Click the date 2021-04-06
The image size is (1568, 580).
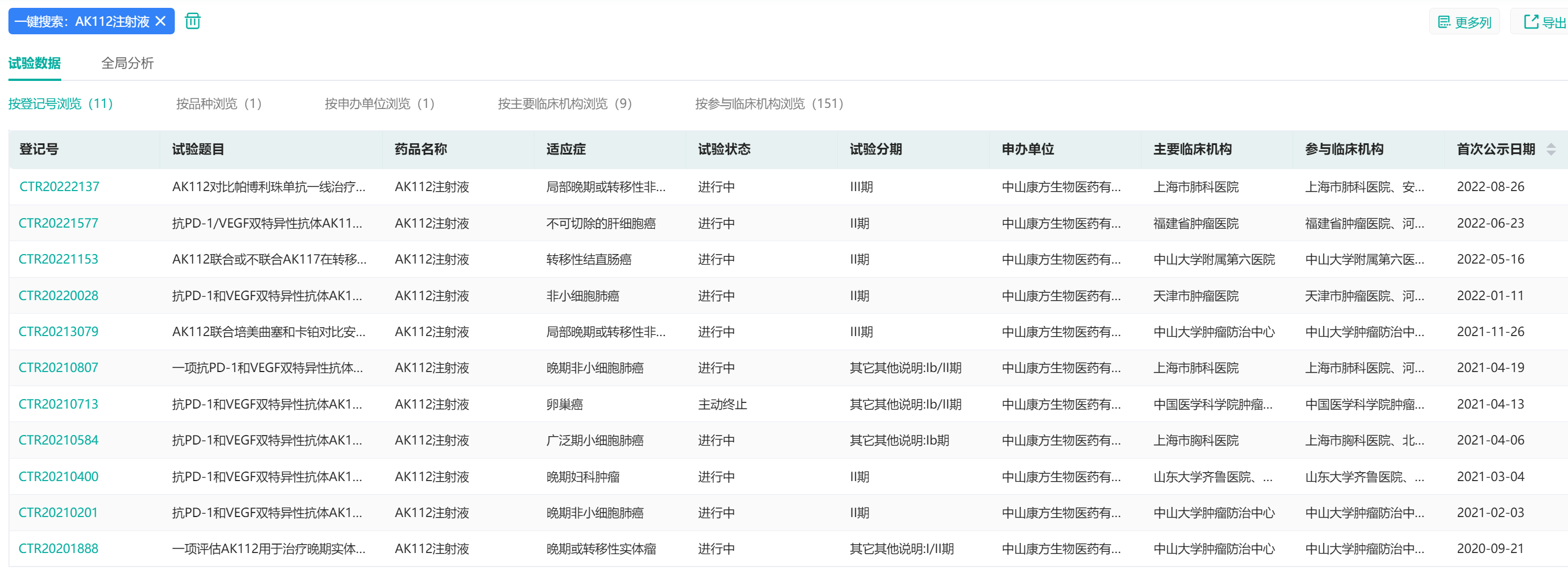tap(1490, 440)
